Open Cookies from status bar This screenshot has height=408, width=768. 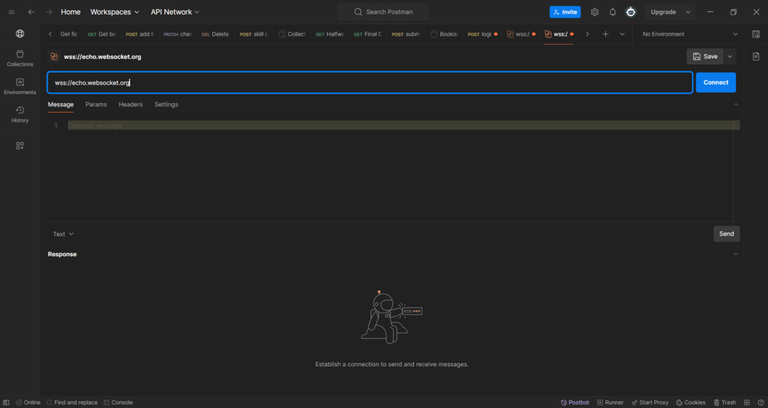pyautogui.click(x=691, y=403)
